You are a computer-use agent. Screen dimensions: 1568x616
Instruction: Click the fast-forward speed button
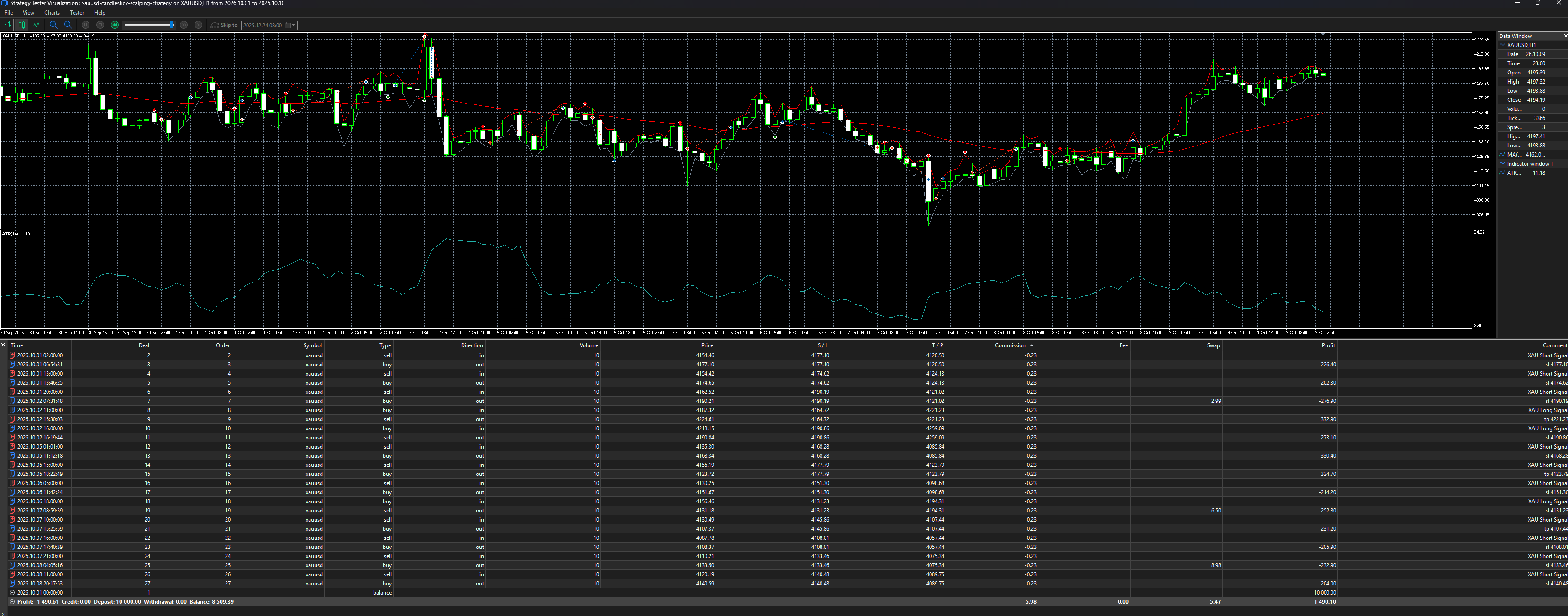click(x=184, y=25)
